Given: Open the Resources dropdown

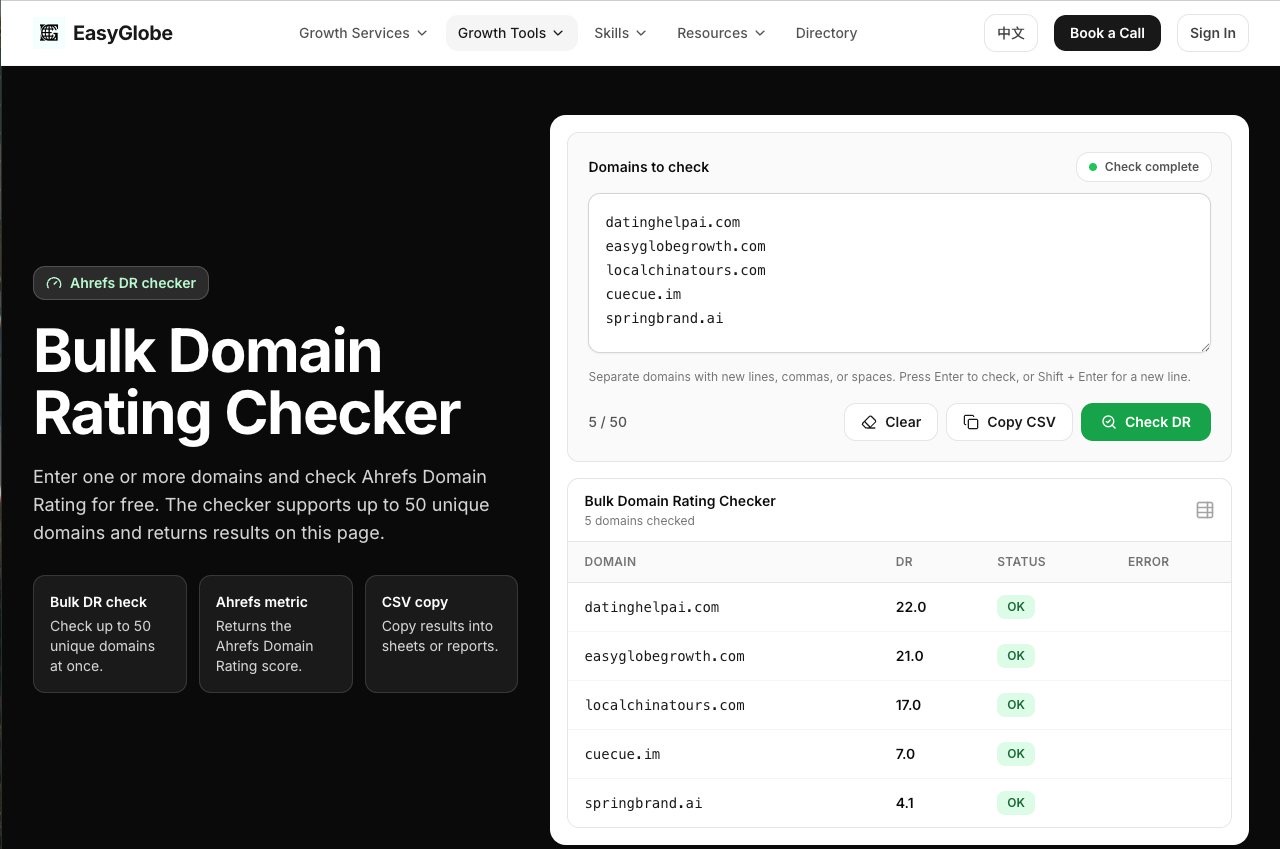Looking at the screenshot, I should (x=721, y=33).
